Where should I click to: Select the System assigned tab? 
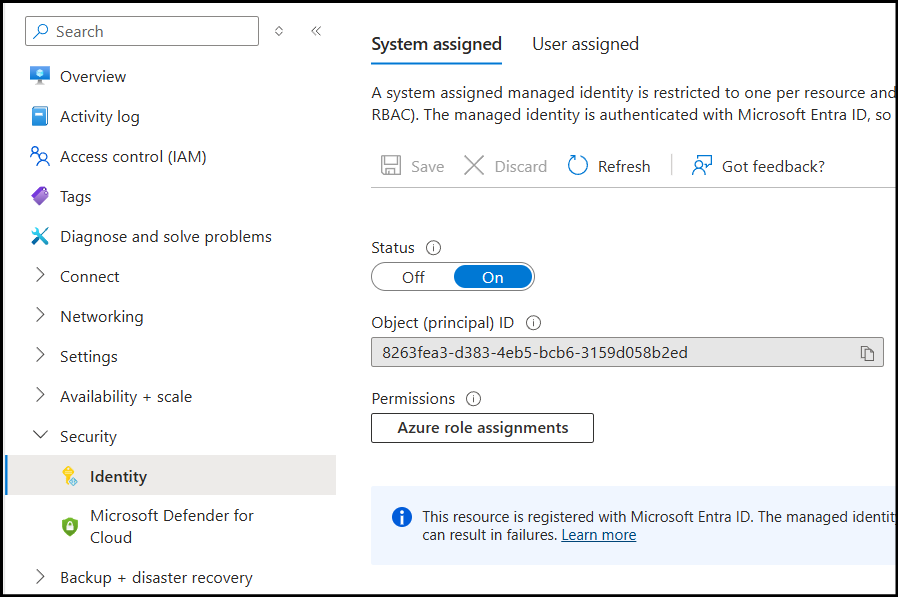coord(436,44)
